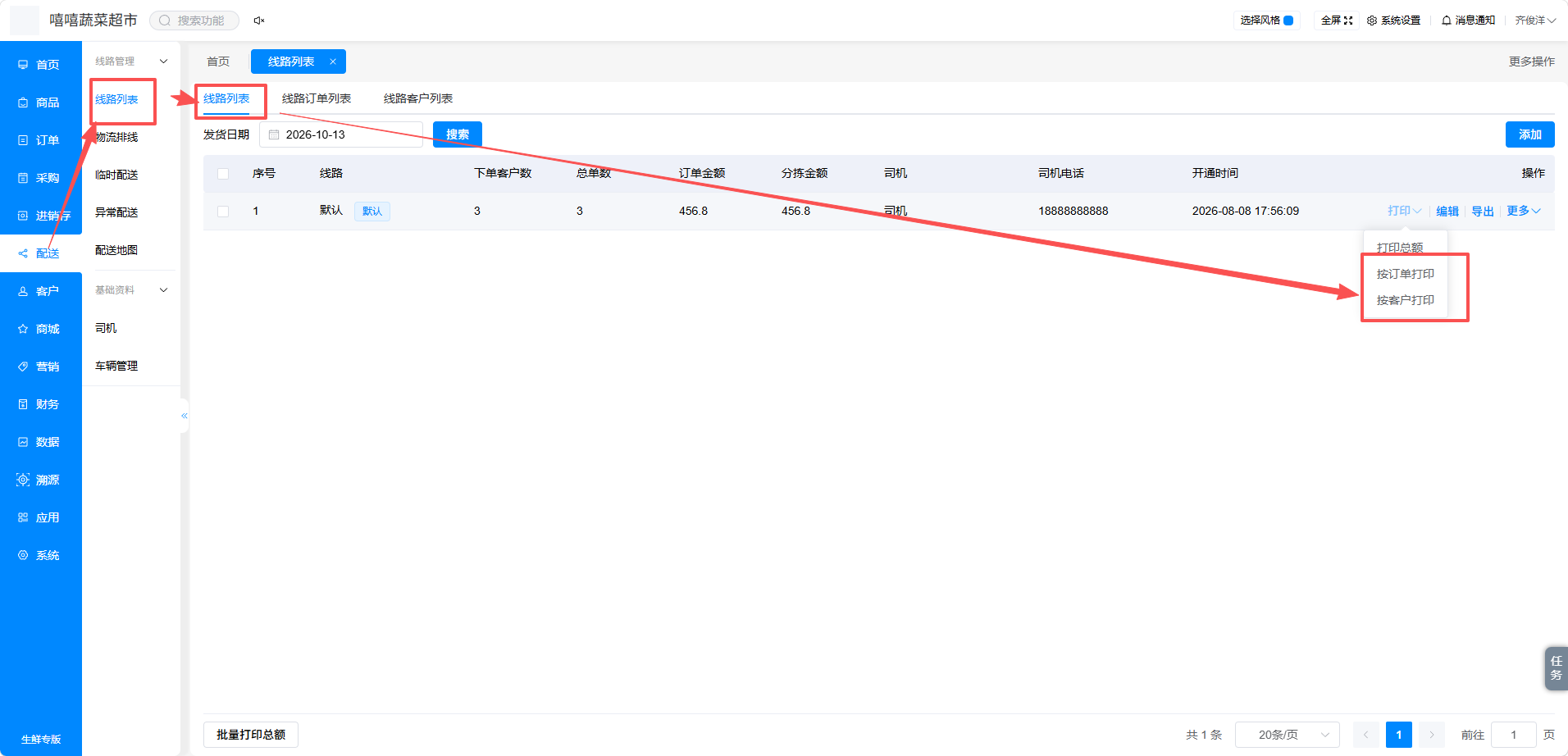Image resolution: width=1568 pixels, height=756 pixels.
Task: Select 按客户打印 from print menu
Action: click(x=1406, y=300)
